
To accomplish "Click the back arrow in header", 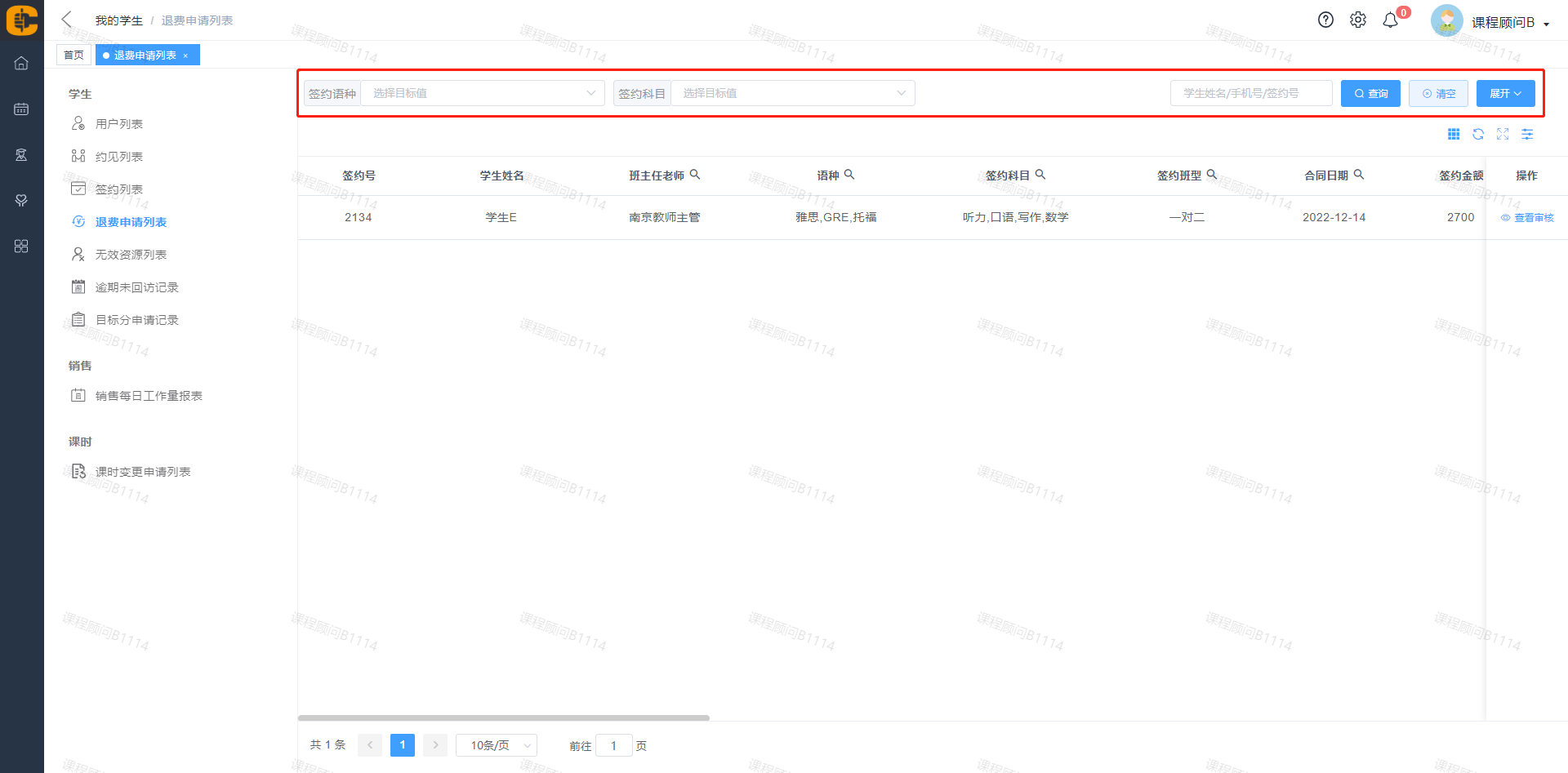I will (67, 20).
